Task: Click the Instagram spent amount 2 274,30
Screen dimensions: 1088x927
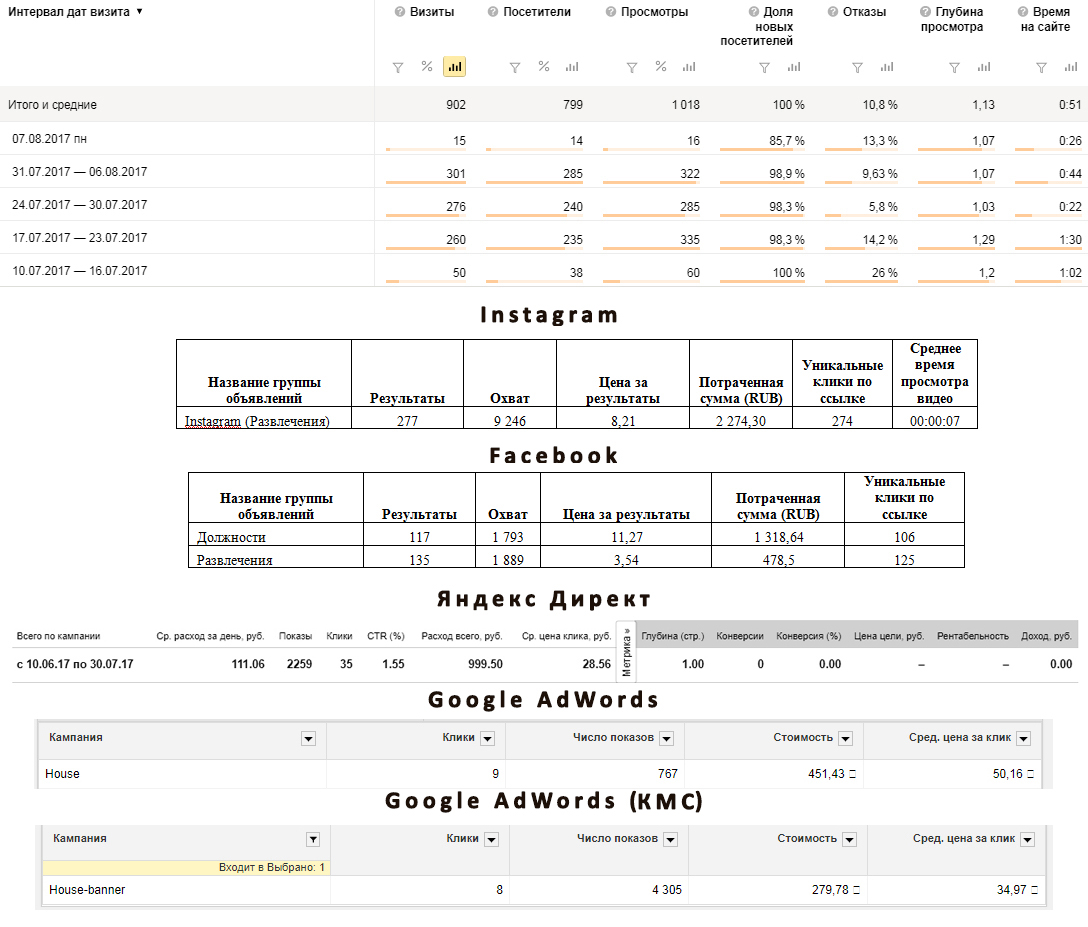Action: (x=740, y=421)
